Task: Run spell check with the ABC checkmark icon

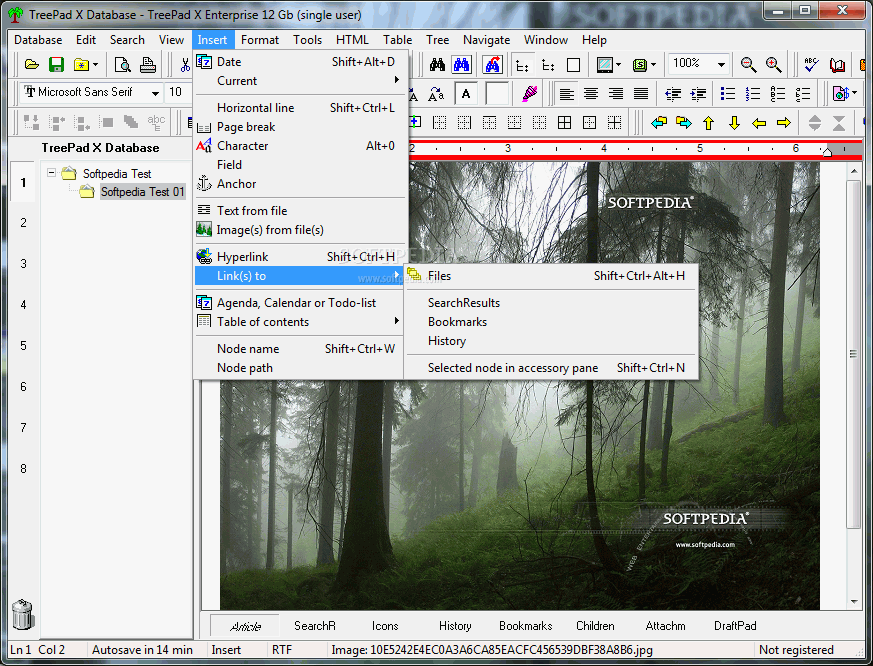Action: pyautogui.click(x=811, y=65)
